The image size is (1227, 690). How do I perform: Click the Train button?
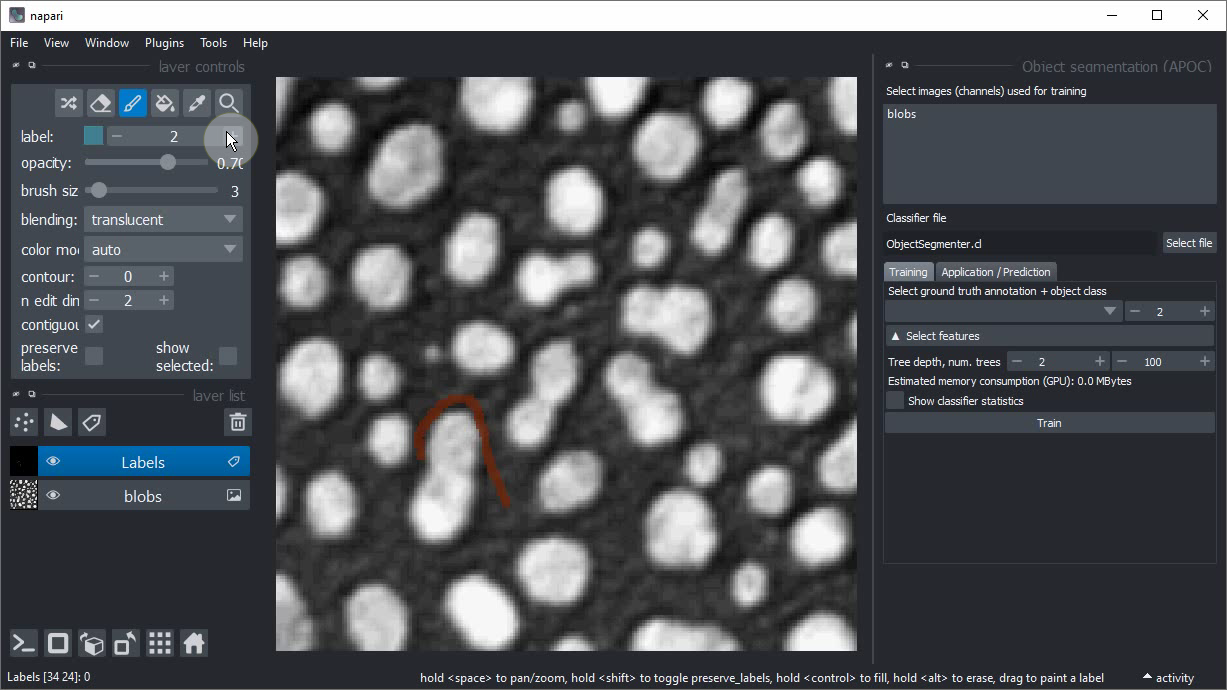(x=1048, y=423)
